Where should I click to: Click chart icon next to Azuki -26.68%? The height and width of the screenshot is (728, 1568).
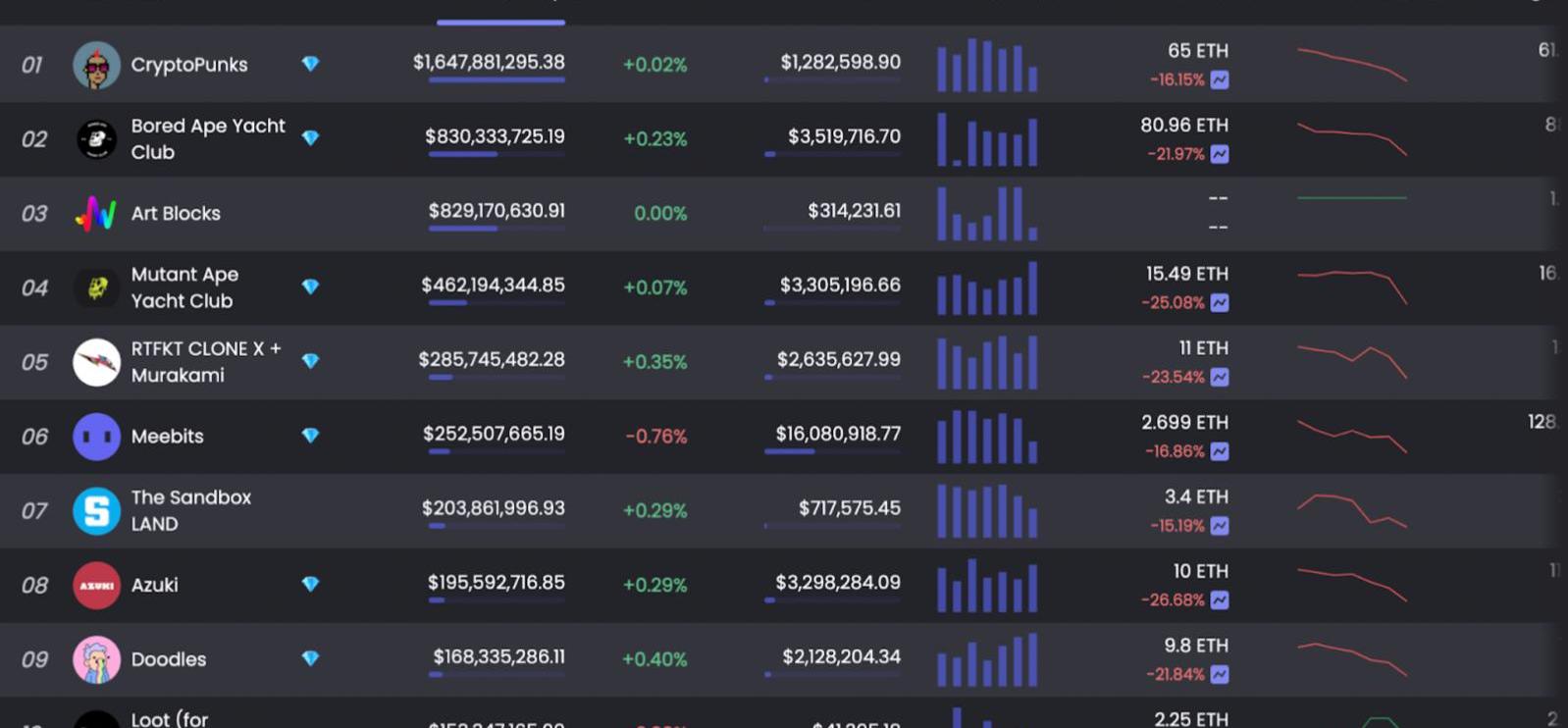tap(1220, 600)
